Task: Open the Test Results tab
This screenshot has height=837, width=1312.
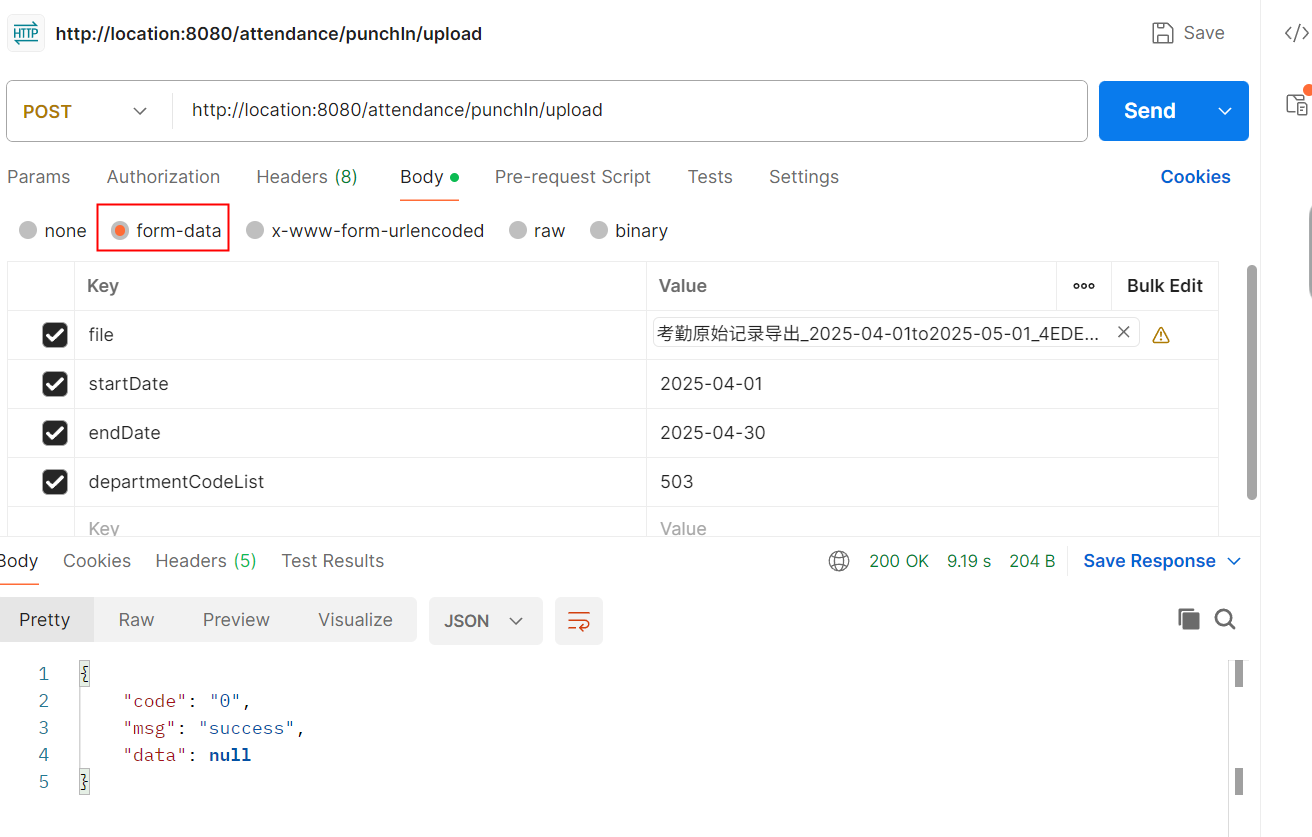Action: click(333, 561)
